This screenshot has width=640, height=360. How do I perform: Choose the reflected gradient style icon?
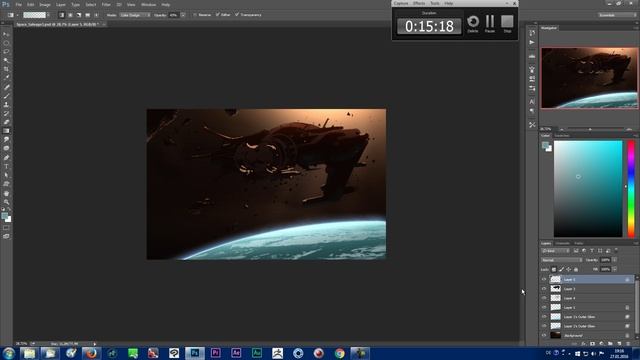click(87, 15)
